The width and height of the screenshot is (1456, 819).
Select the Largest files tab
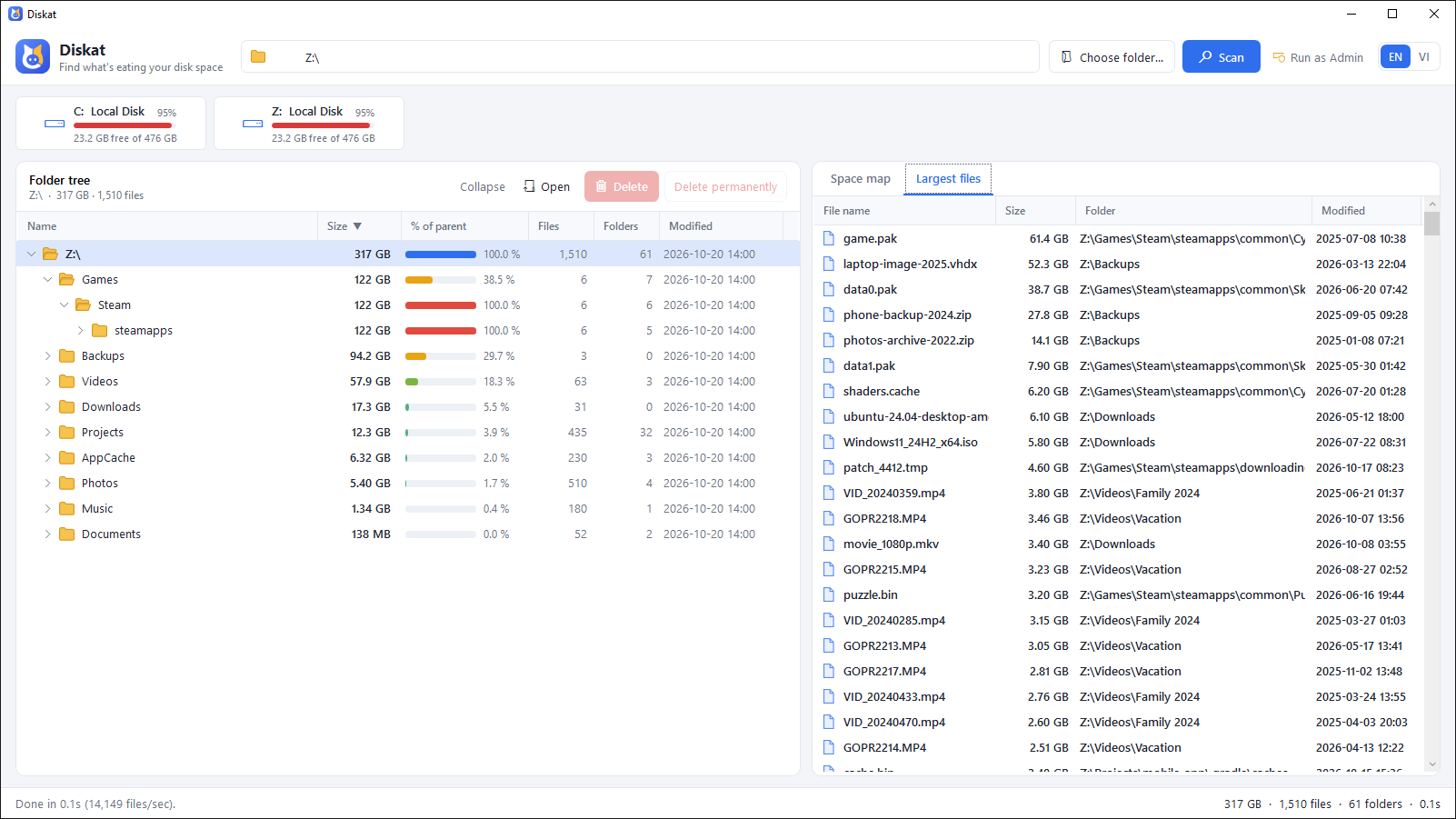pyautogui.click(x=948, y=179)
